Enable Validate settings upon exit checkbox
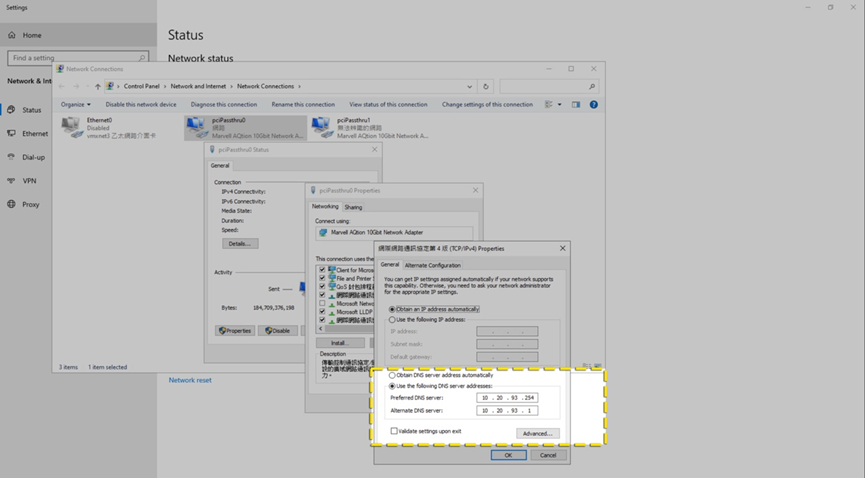Image resolution: width=865 pixels, height=478 pixels. [394, 431]
